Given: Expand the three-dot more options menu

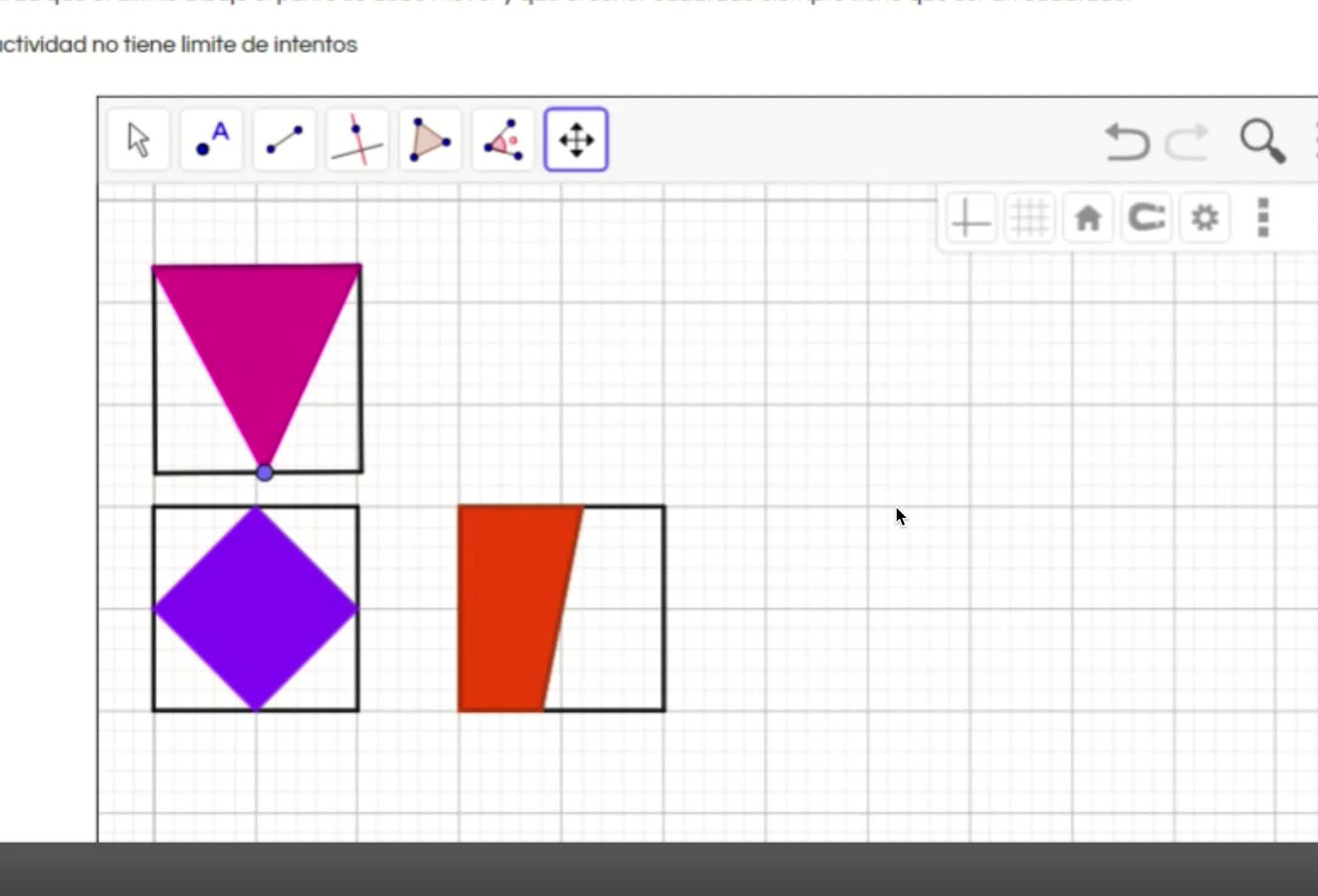Looking at the screenshot, I should [1263, 218].
